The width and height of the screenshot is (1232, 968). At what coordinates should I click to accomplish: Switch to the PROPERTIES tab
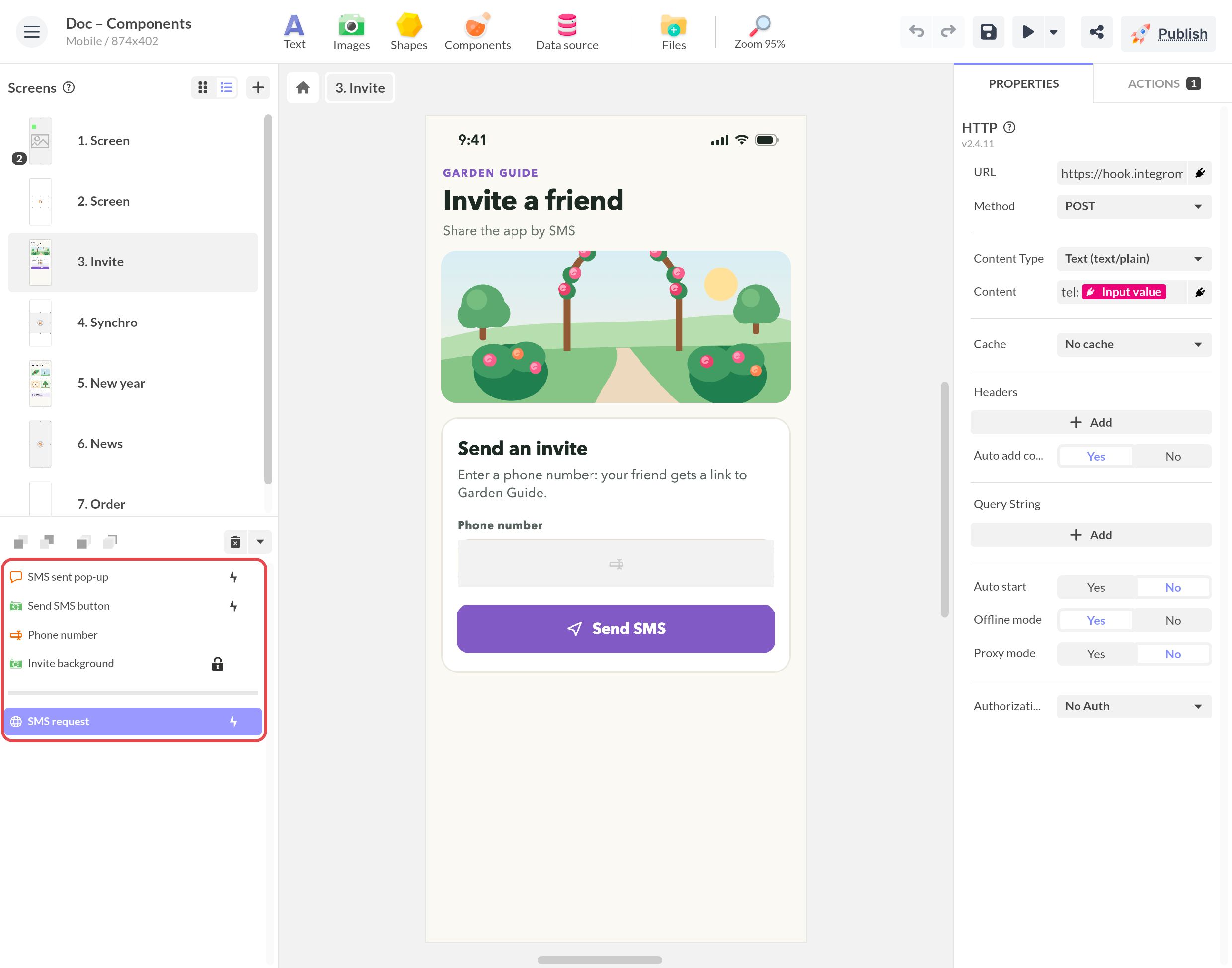point(1023,83)
